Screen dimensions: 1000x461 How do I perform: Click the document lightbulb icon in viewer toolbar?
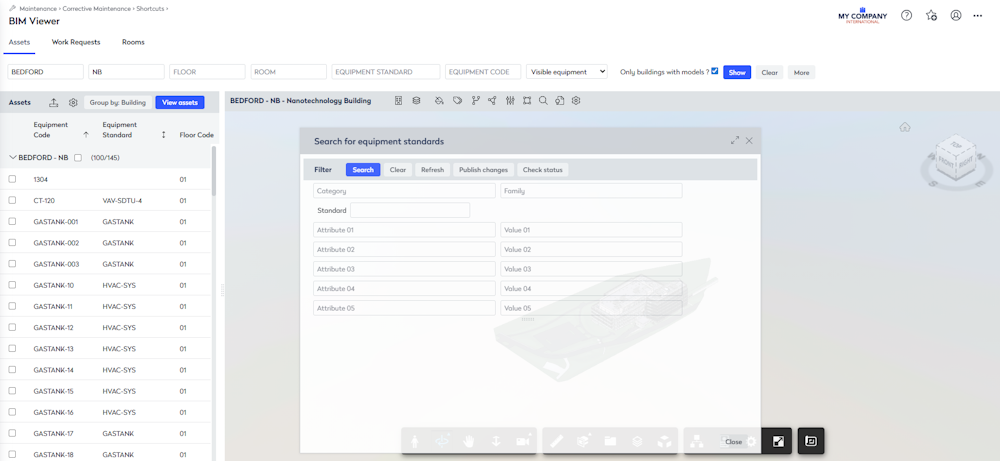560,101
